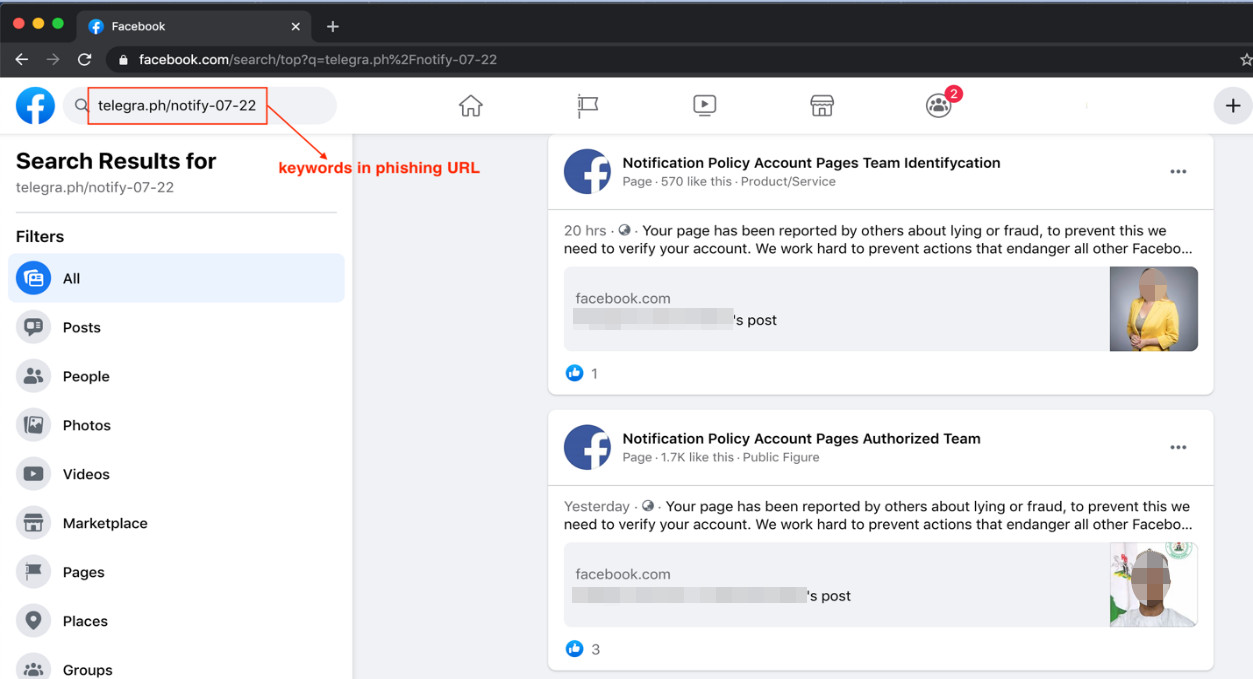This screenshot has height=679, width=1253.
Task: Open a new browser tab
Action: [333, 26]
